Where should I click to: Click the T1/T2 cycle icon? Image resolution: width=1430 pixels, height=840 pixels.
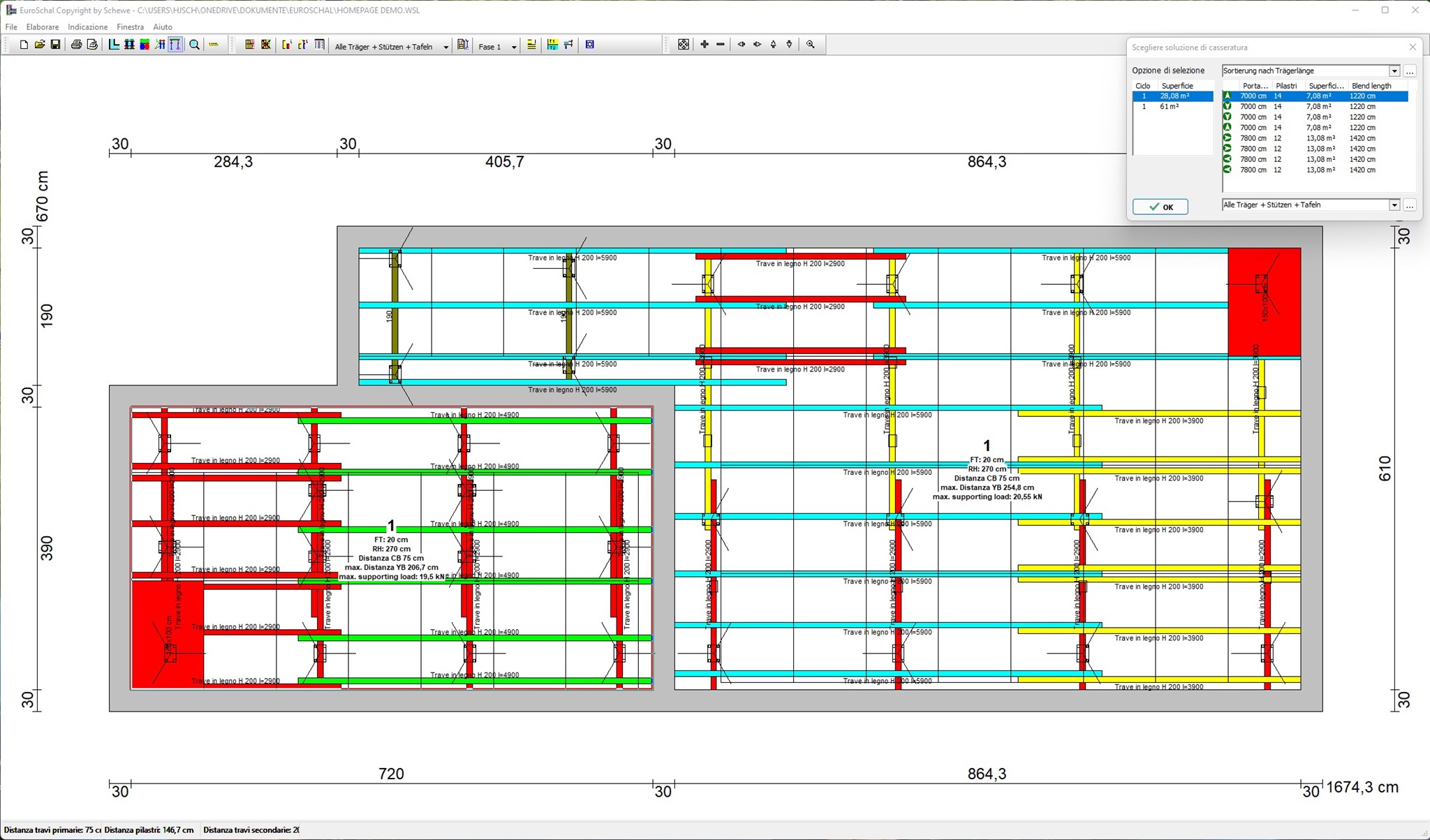(x=552, y=45)
